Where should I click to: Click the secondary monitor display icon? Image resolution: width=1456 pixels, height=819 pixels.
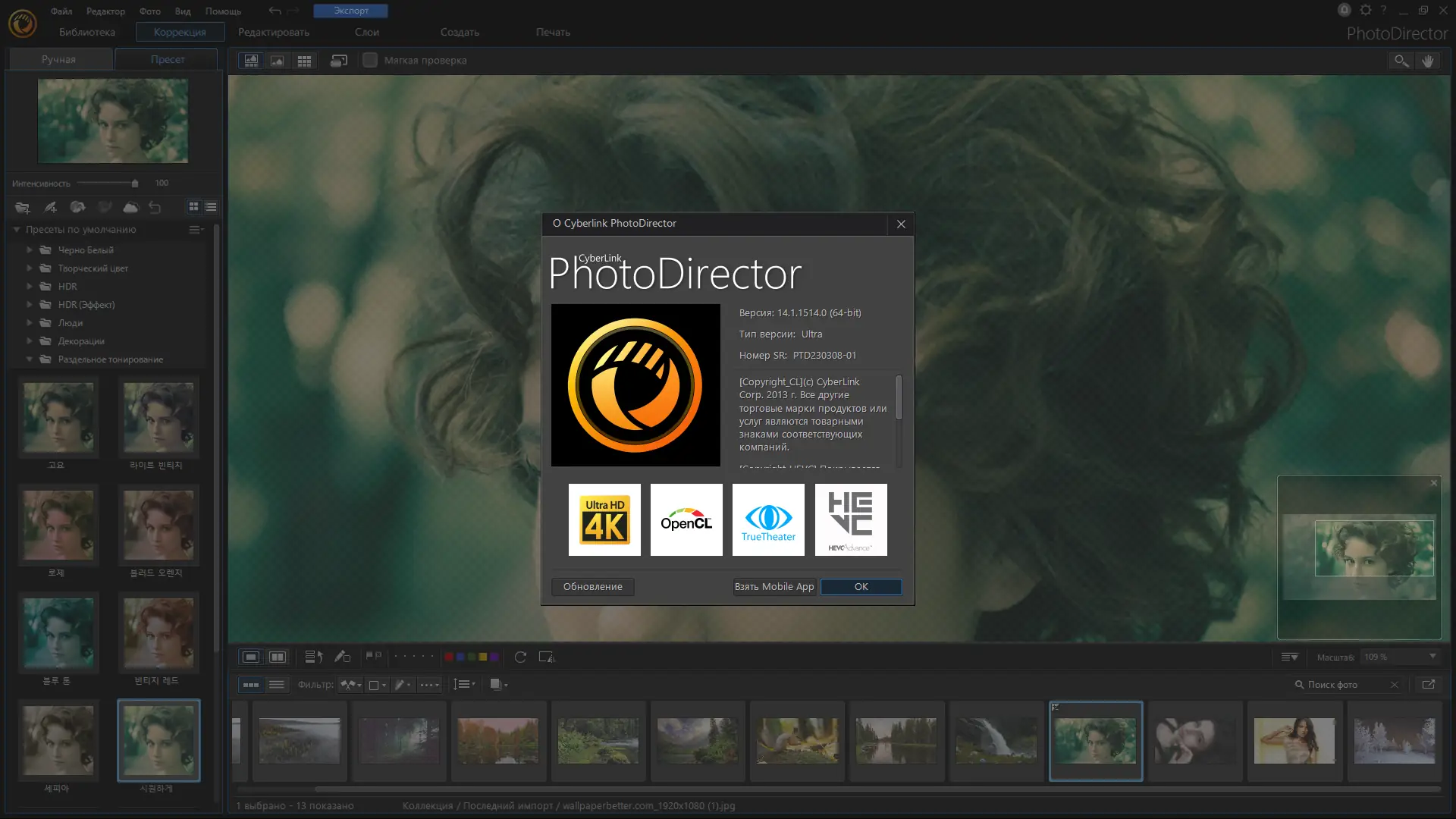point(339,61)
